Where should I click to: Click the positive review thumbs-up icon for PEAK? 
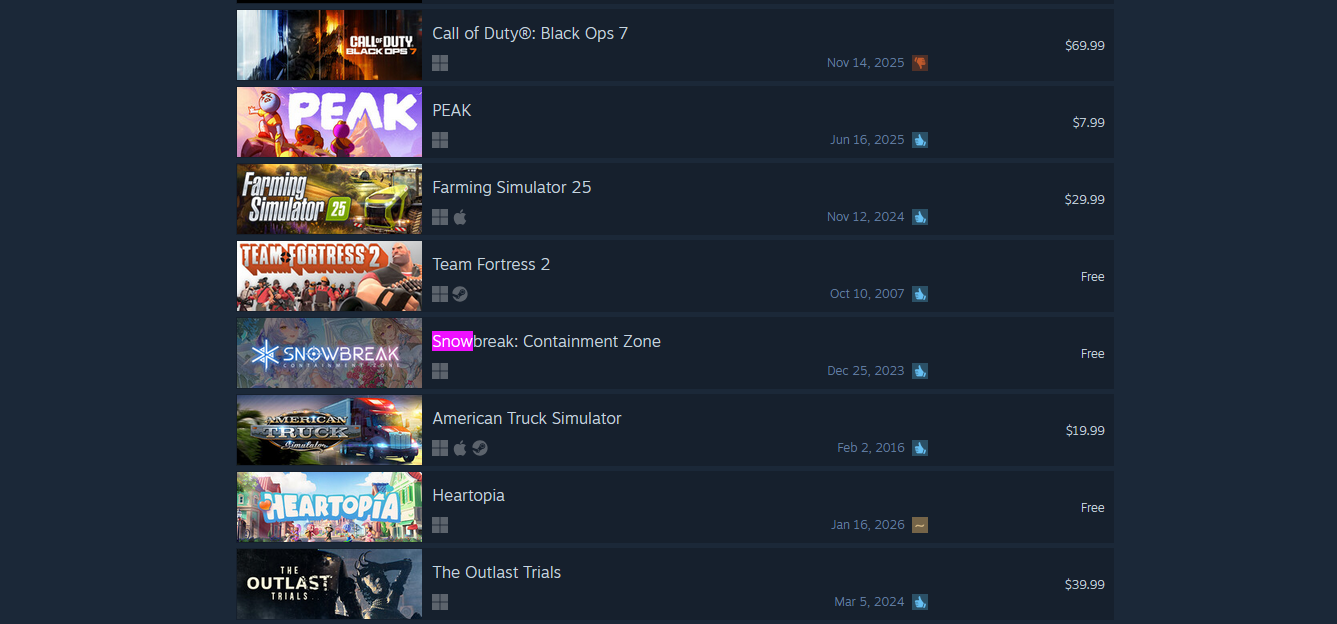[x=920, y=140]
